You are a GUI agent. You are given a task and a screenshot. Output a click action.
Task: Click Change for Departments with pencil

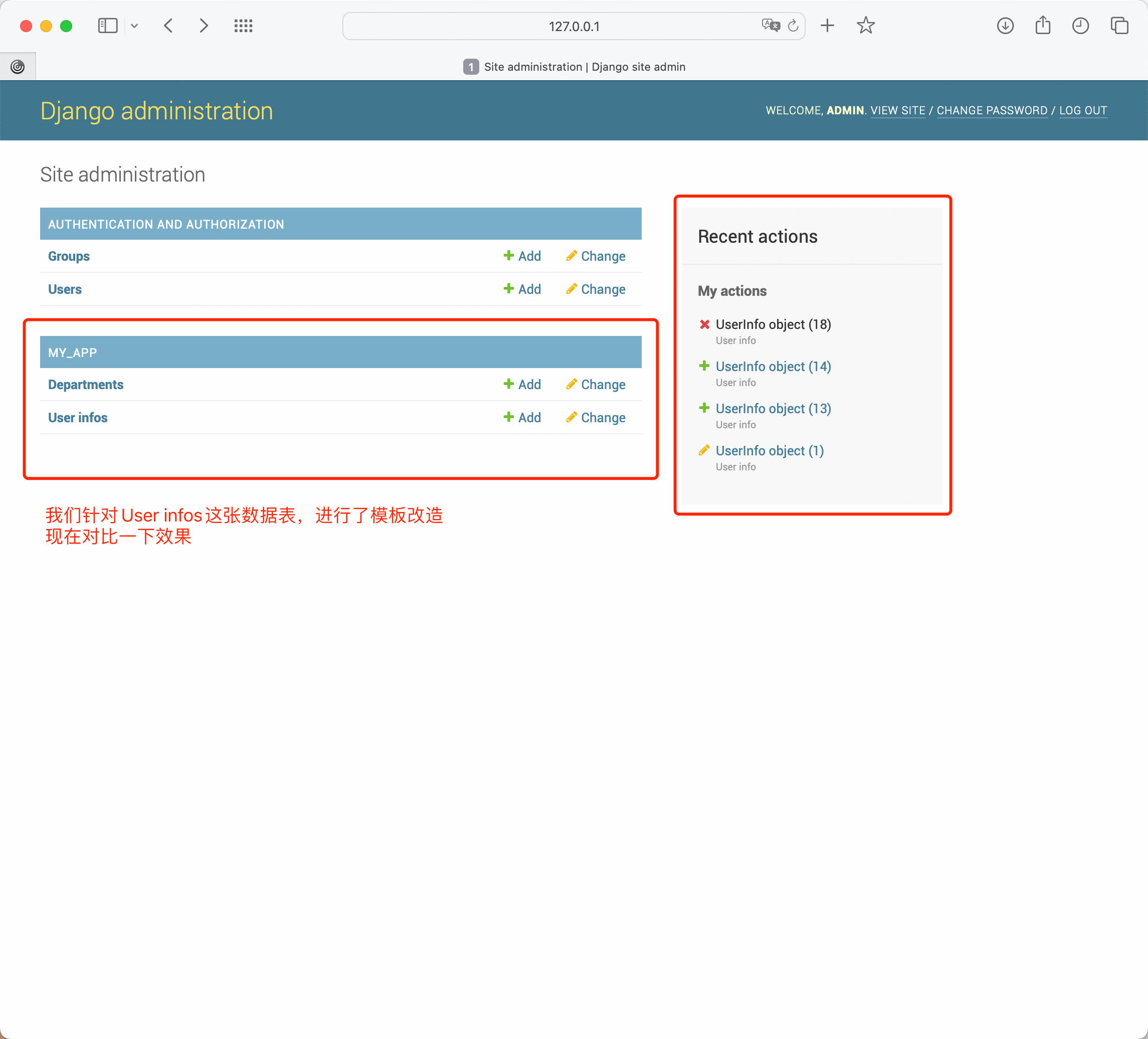(x=596, y=385)
